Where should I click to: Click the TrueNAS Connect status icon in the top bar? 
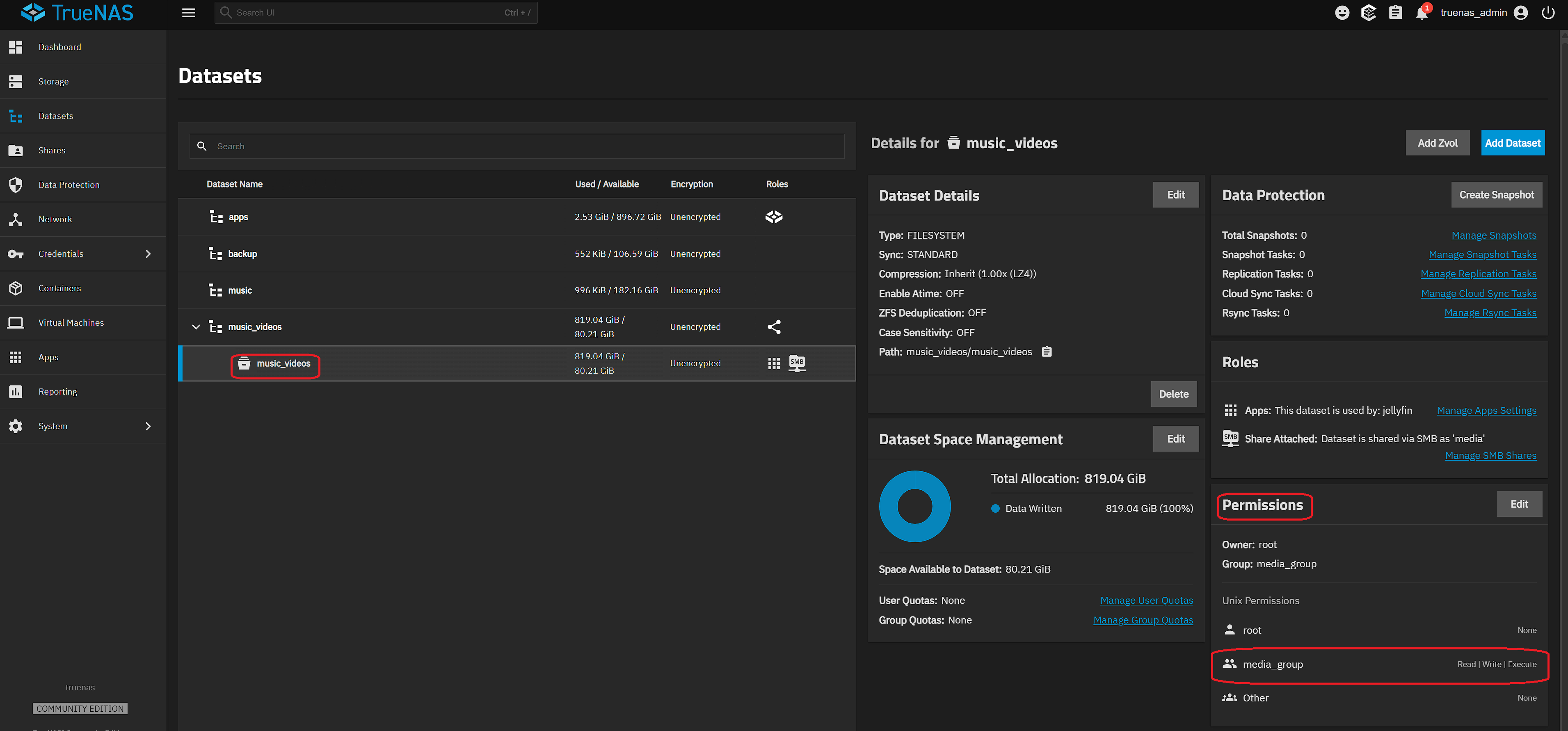point(1368,13)
